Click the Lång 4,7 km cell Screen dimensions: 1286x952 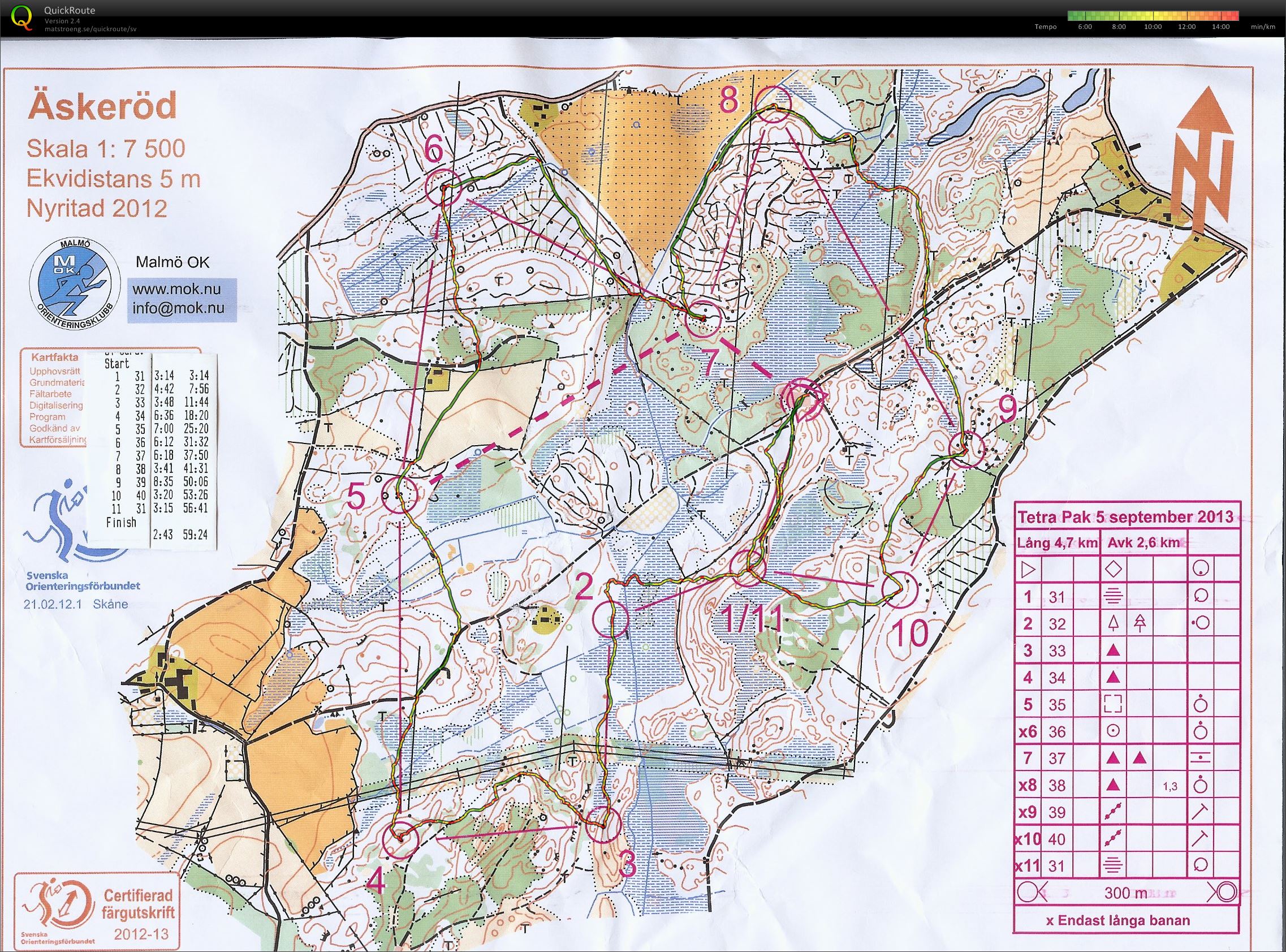[1057, 543]
